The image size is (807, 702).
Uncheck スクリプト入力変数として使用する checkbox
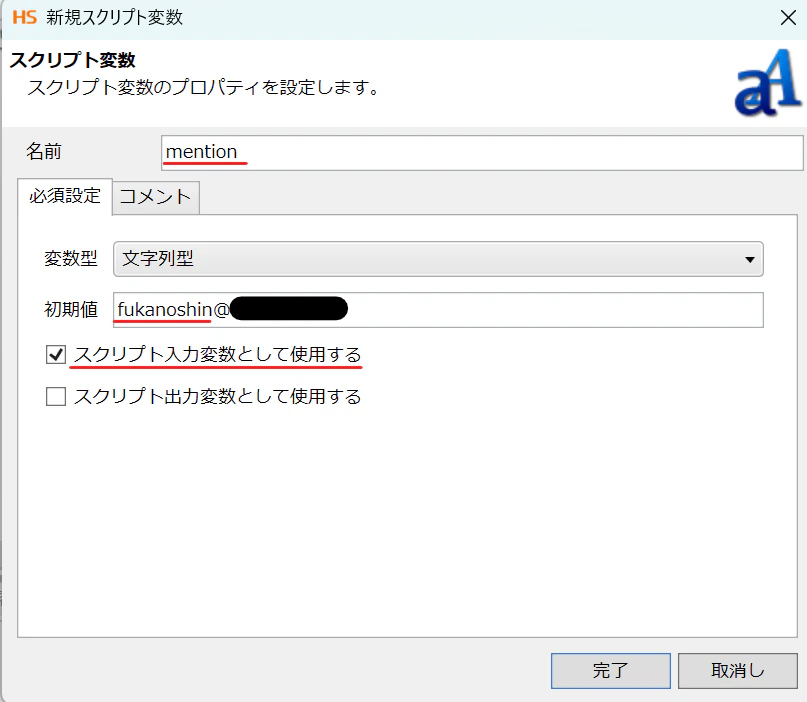click(56, 355)
